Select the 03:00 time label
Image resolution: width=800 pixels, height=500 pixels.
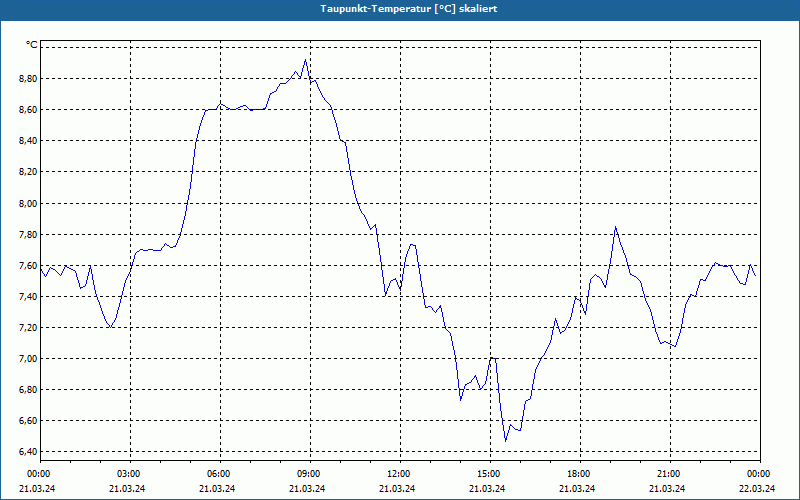pyautogui.click(x=130, y=474)
